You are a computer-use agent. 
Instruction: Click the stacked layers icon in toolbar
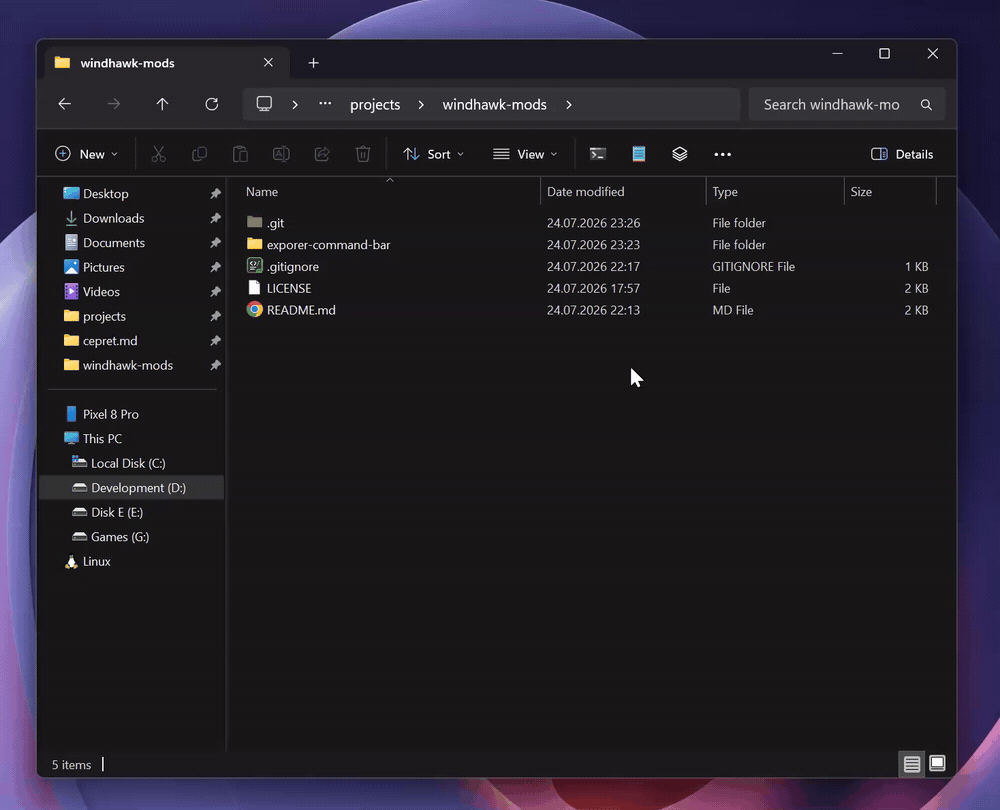[679, 154]
